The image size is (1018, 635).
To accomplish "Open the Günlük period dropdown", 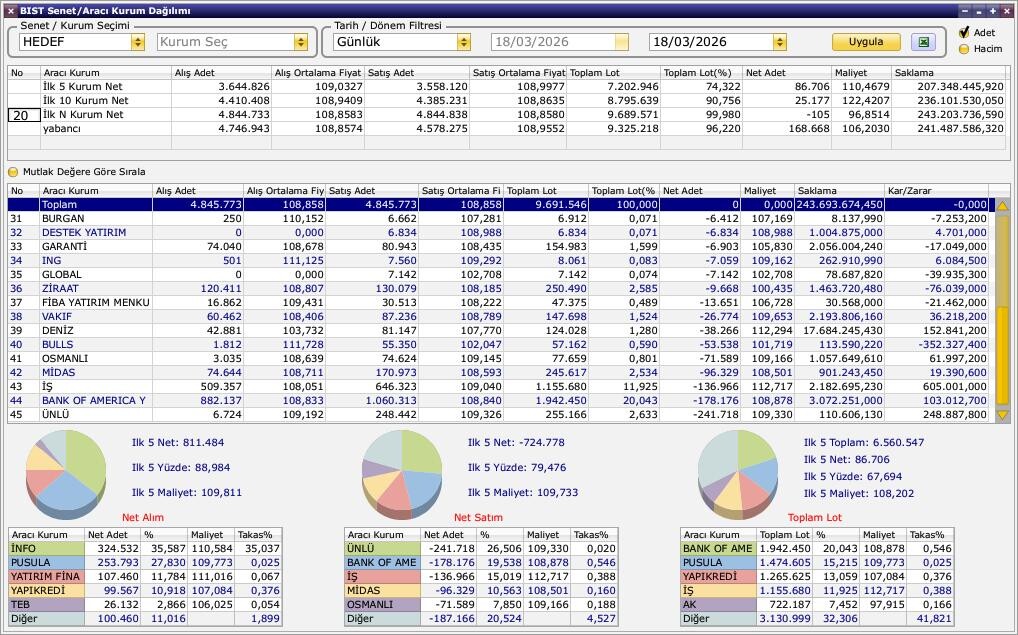I will 463,42.
